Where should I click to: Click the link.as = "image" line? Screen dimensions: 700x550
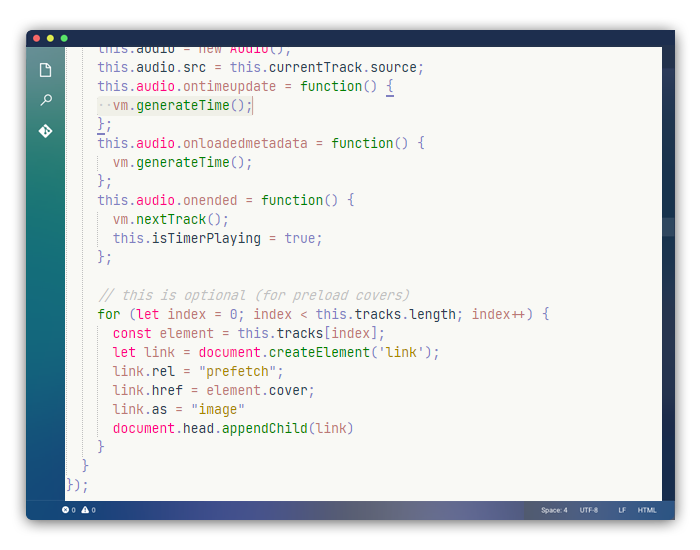pos(179,409)
